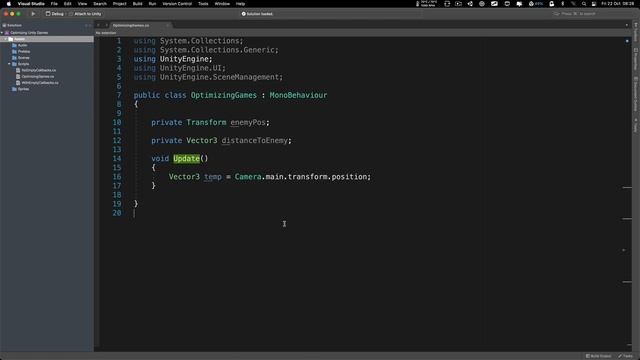Click the No selection breadcrumb
640x360 pixels.
pyautogui.click(x=106, y=33)
